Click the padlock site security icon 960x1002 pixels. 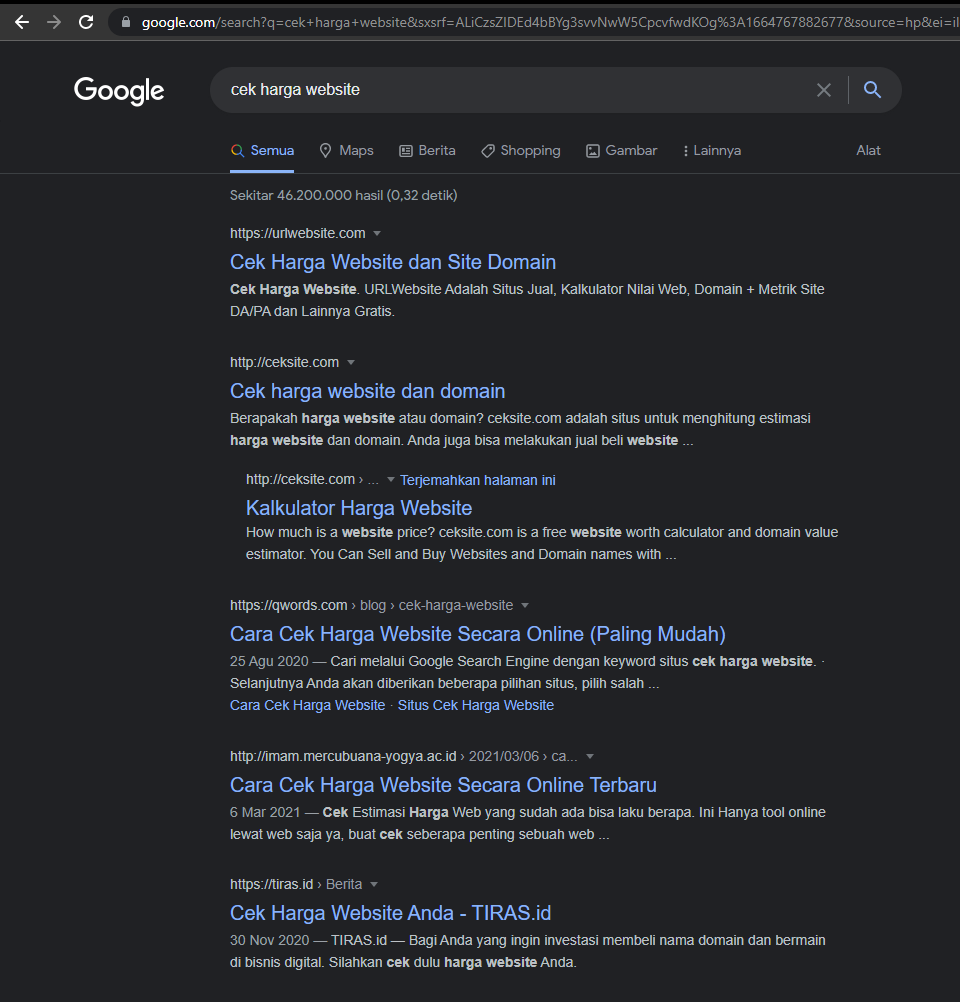[x=125, y=22]
